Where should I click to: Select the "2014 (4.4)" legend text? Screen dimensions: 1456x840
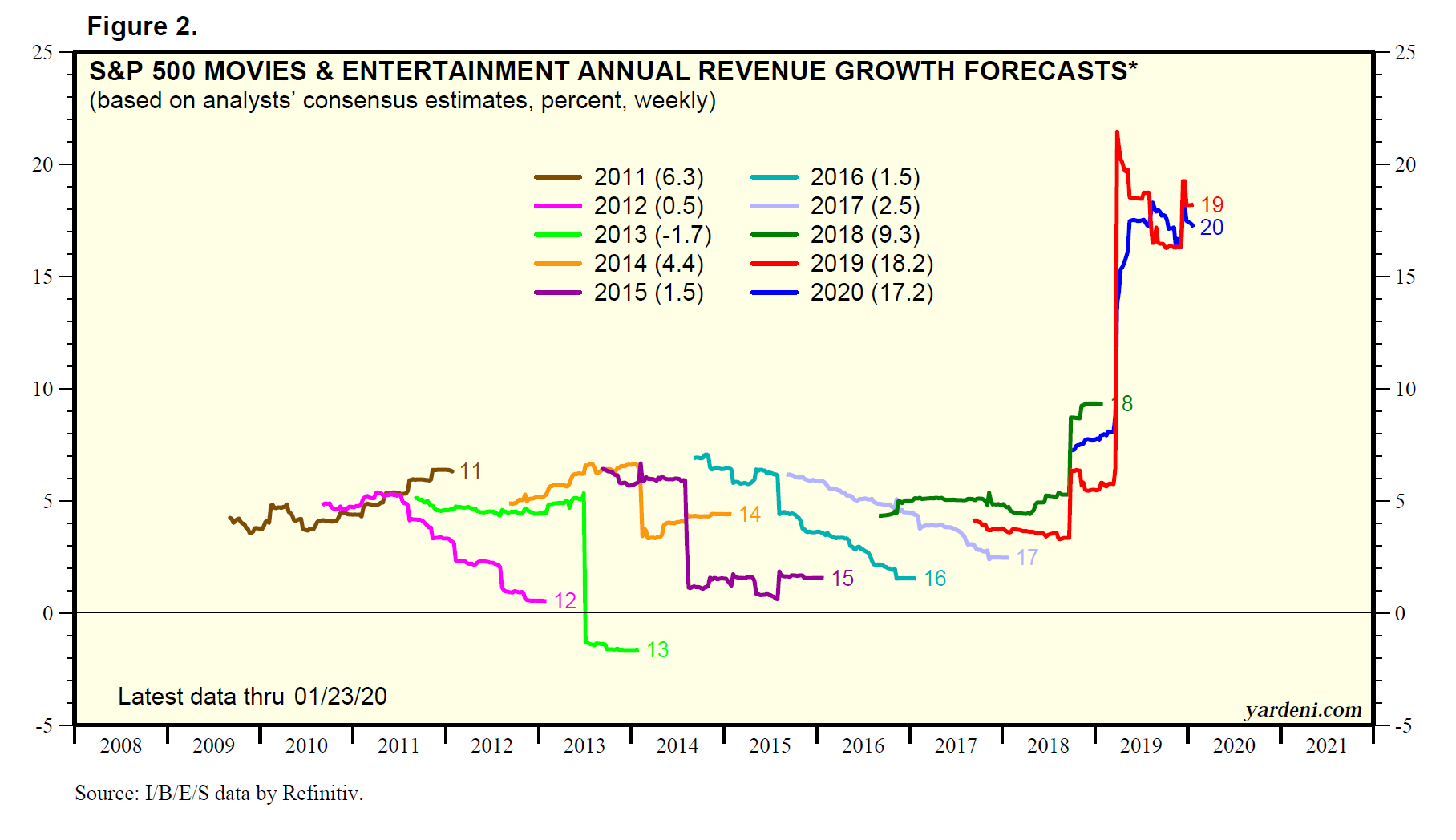click(x=649, y=264)
